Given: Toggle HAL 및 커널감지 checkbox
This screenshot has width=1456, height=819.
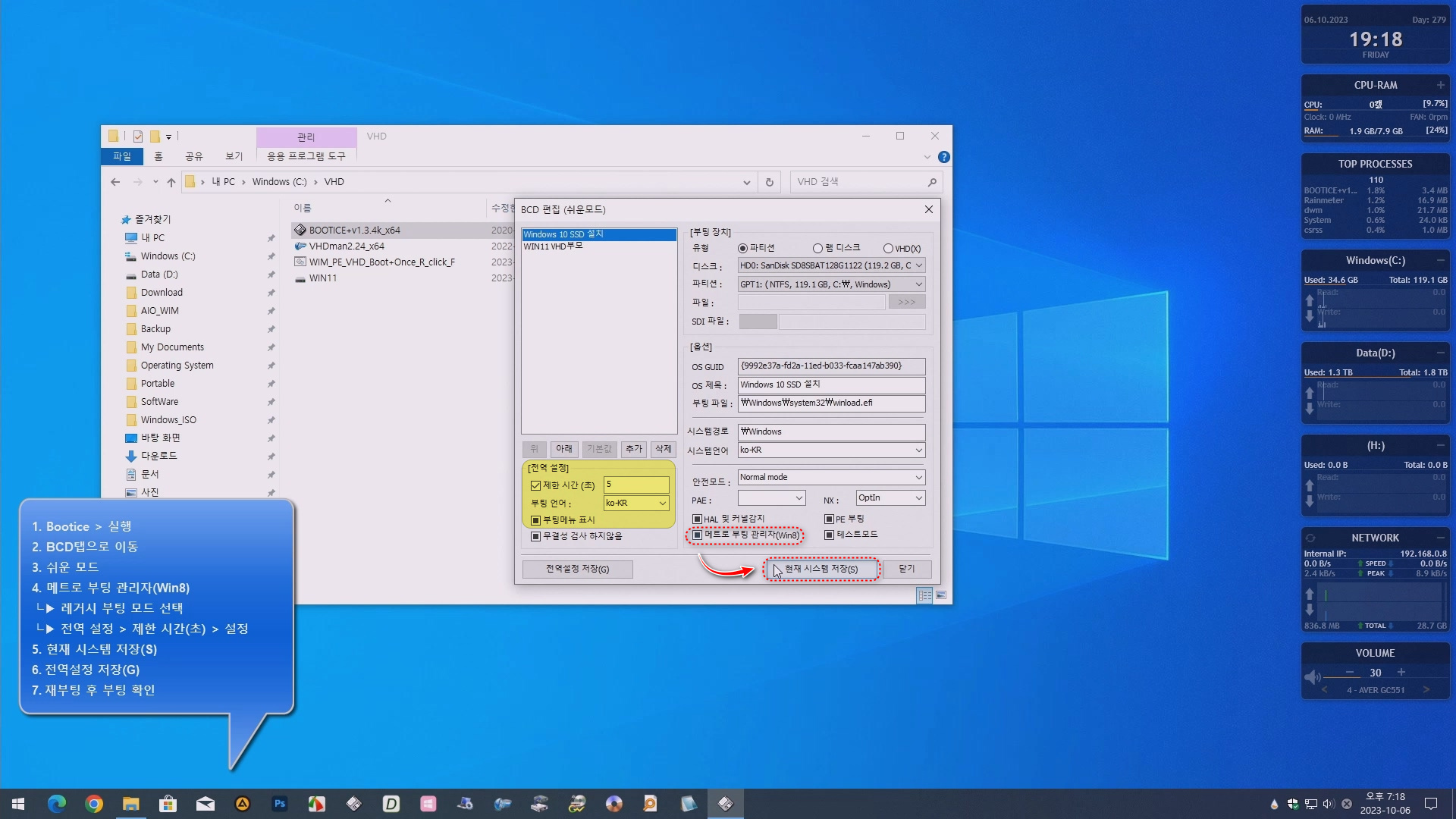Looking at the screenshot, I should coord(697,519).
